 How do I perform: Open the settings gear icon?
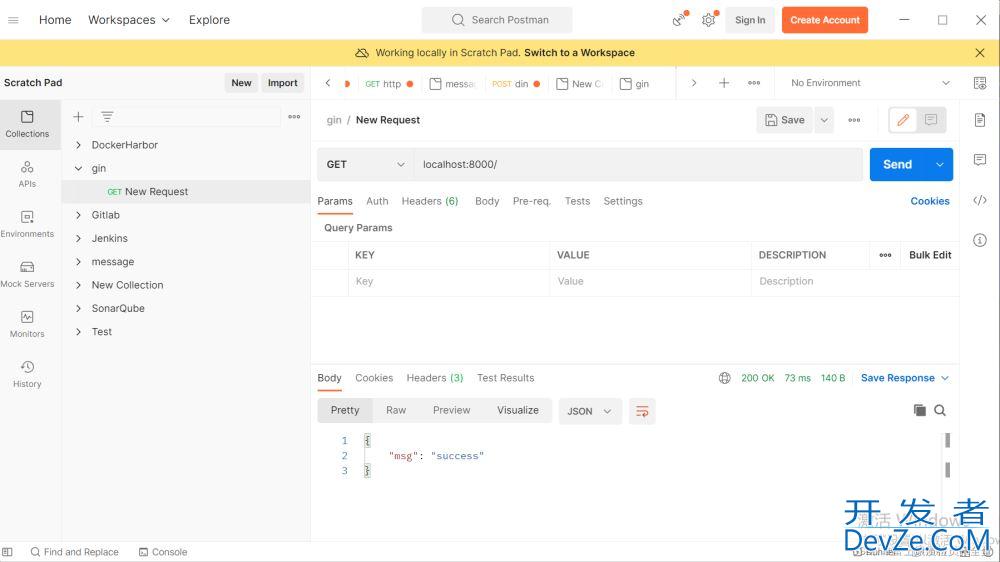[x=709, y=20]
